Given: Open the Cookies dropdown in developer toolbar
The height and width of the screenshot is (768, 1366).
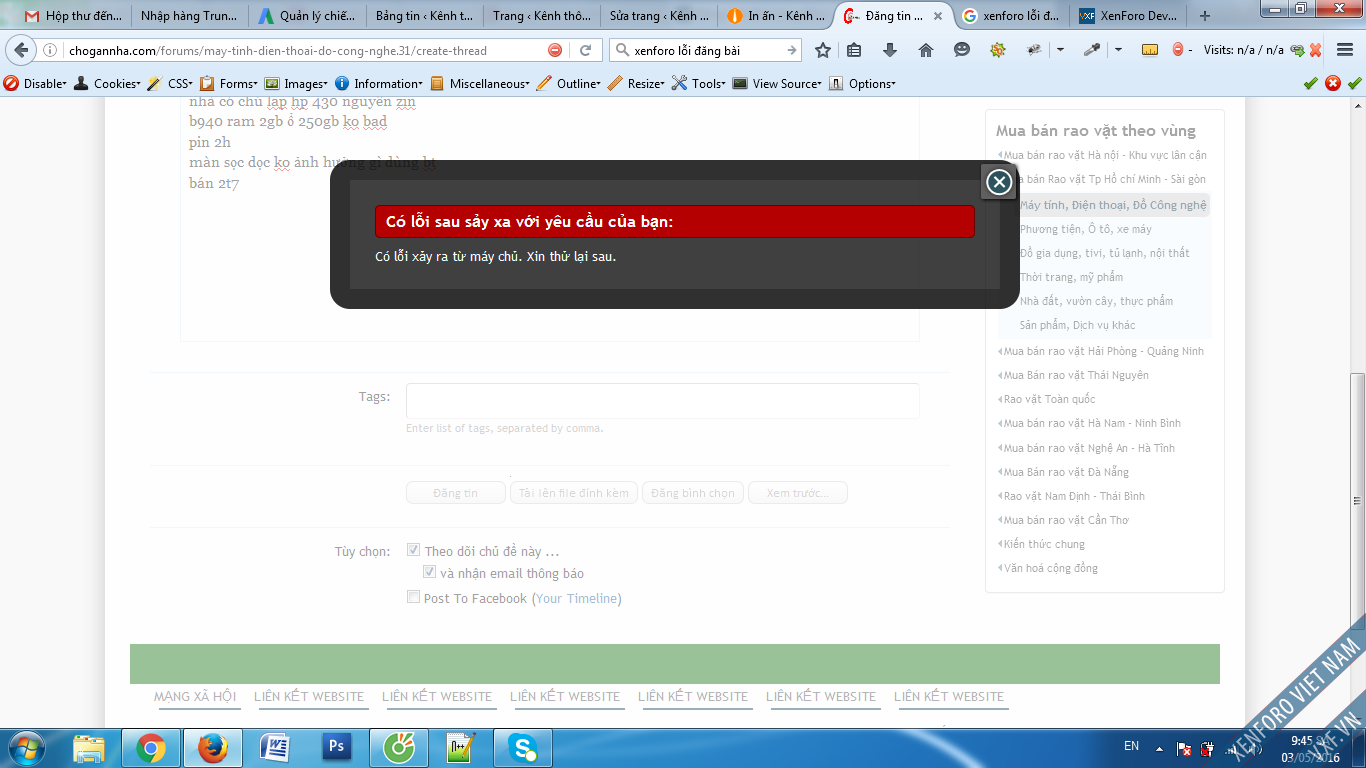Looking at the screenshot, I should 110,84.
